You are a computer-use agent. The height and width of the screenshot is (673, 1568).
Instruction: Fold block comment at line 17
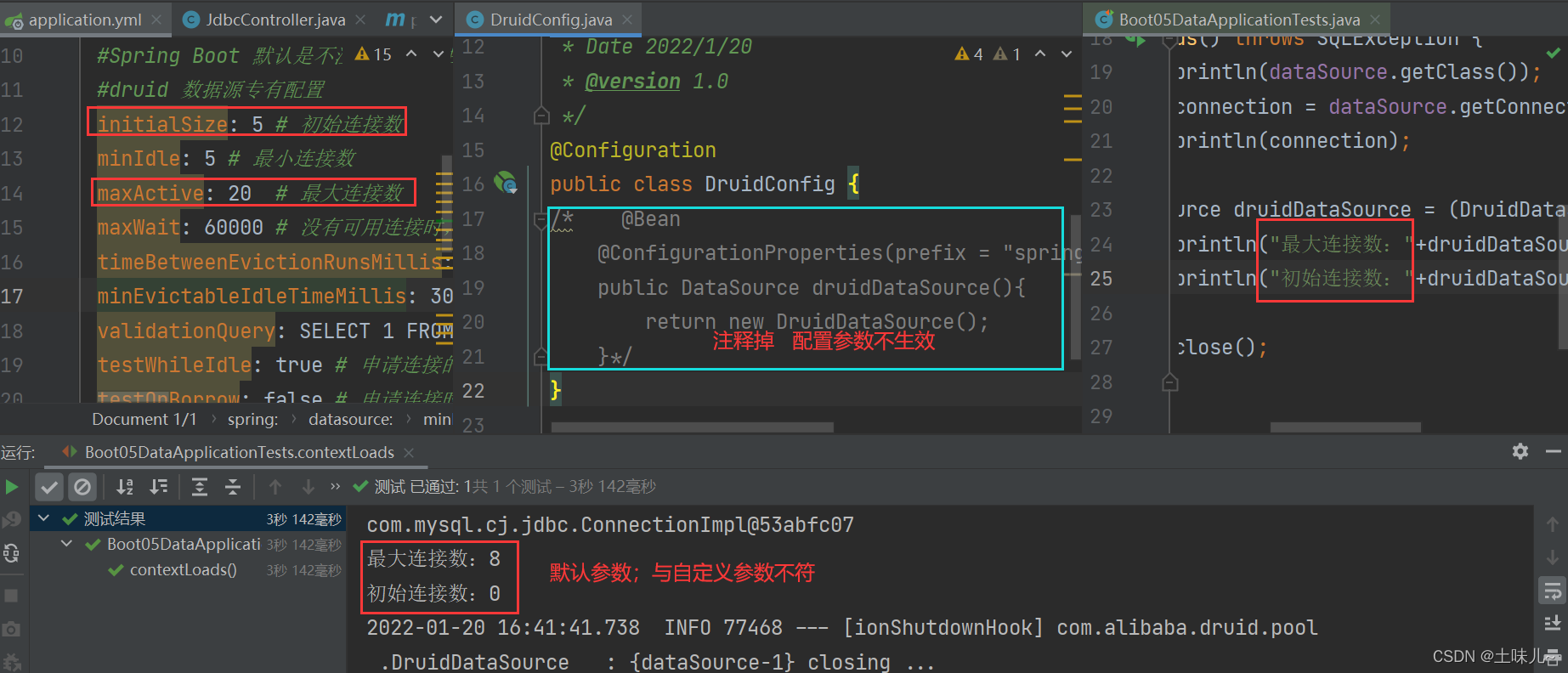pyautogui.click(x=541, y=220)
